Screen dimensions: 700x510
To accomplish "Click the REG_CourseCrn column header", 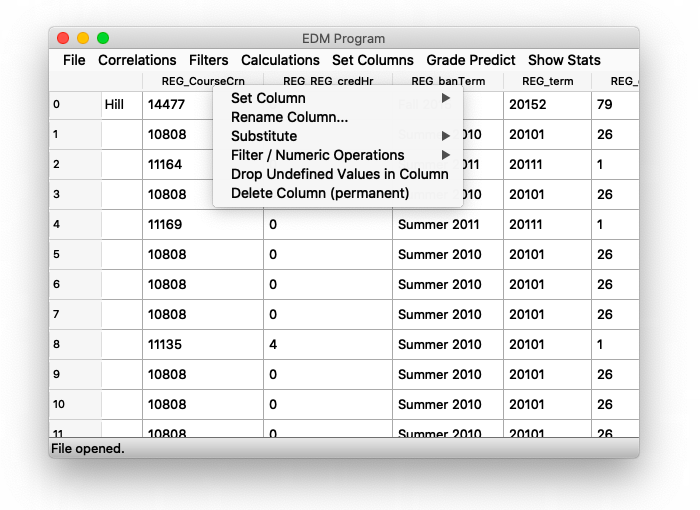I will pyautogui.click(x=202, y=81).
